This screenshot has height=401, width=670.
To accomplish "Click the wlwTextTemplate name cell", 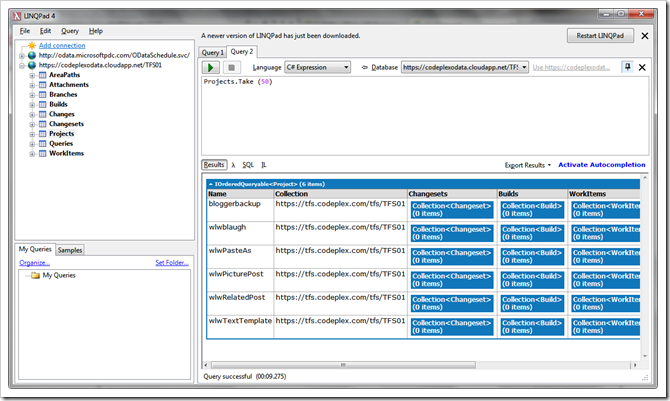I will tap(240, 327).
